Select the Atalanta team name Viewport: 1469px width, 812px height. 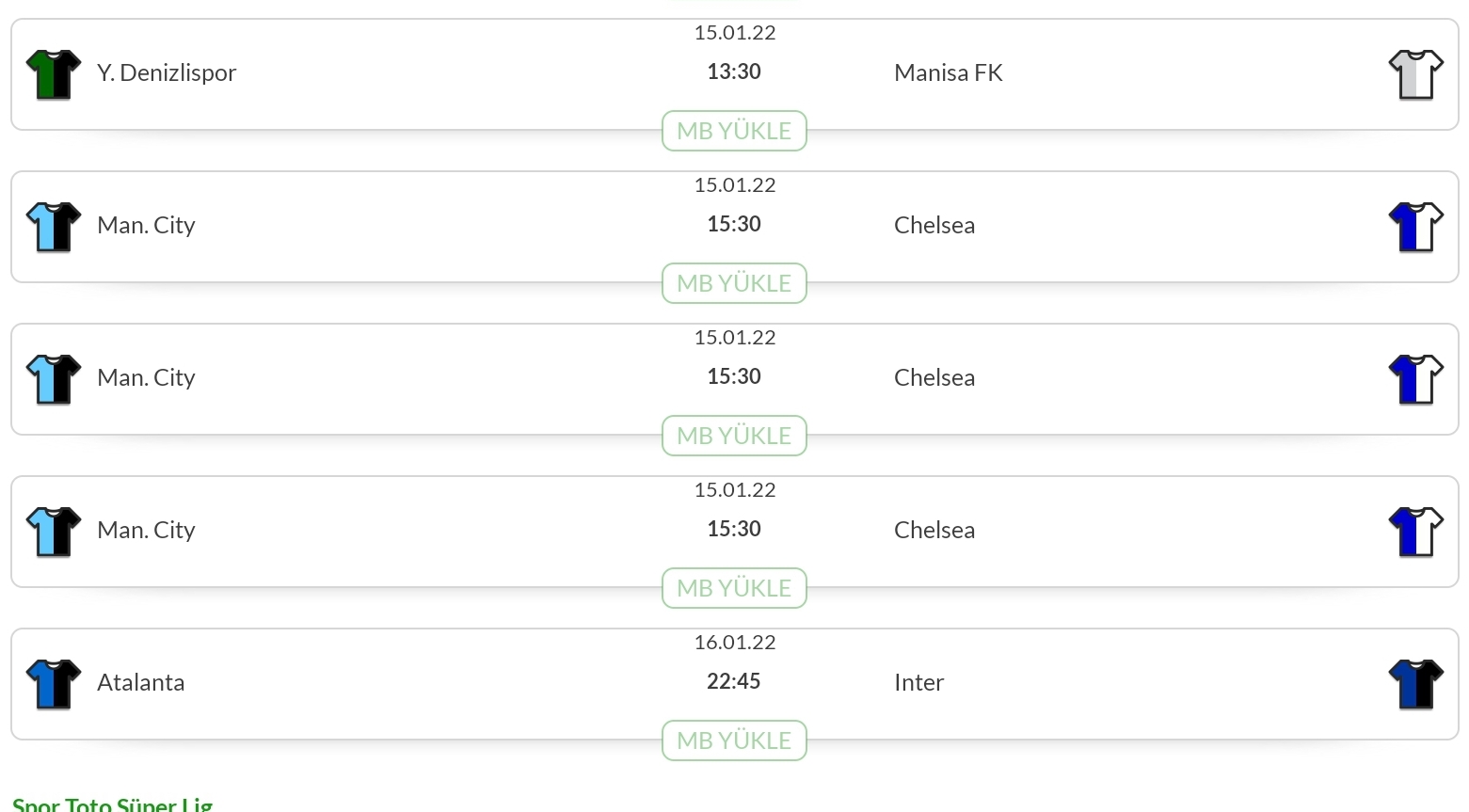coord(141,682)
